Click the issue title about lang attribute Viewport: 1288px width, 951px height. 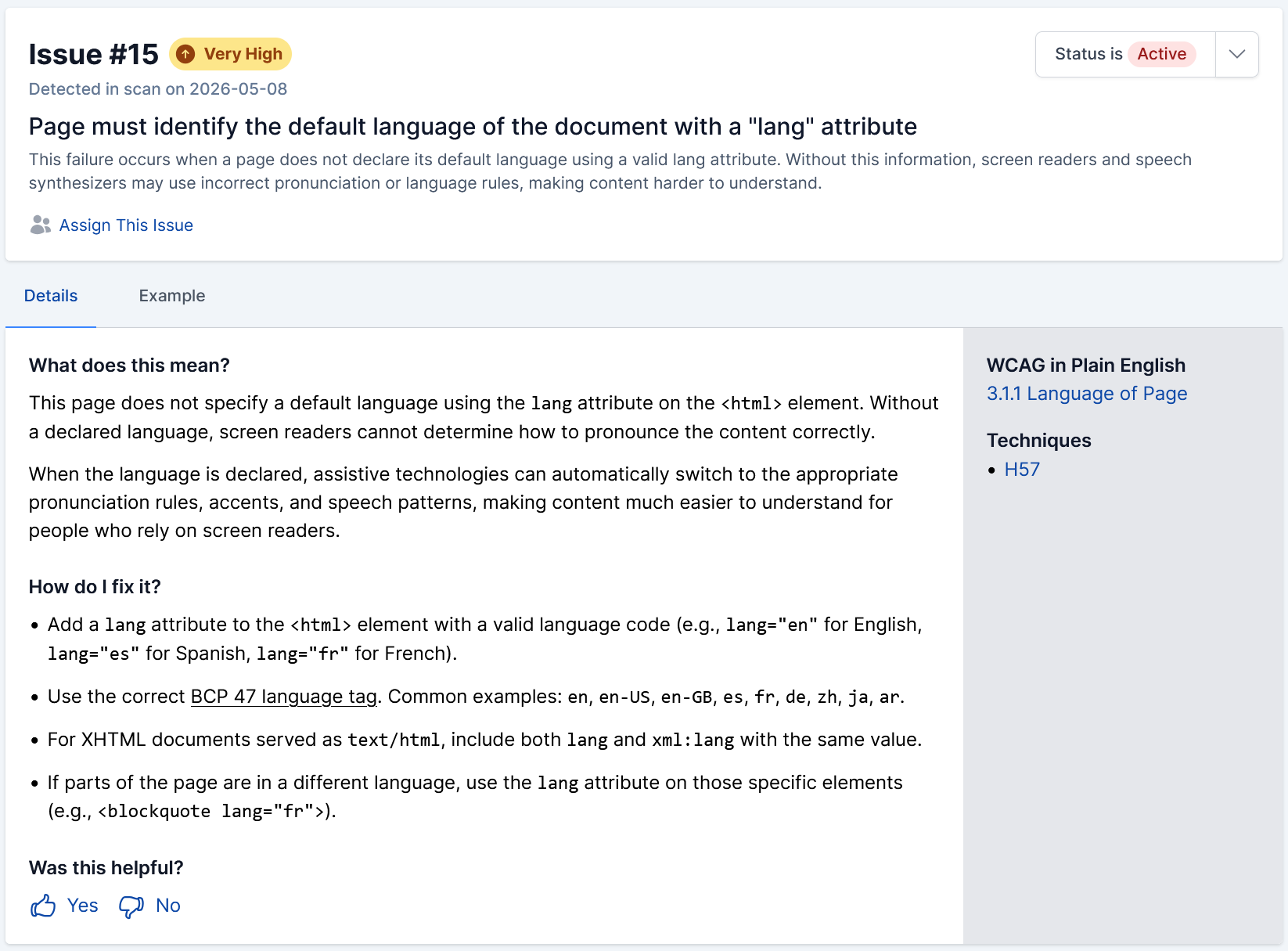click(473, 127)
